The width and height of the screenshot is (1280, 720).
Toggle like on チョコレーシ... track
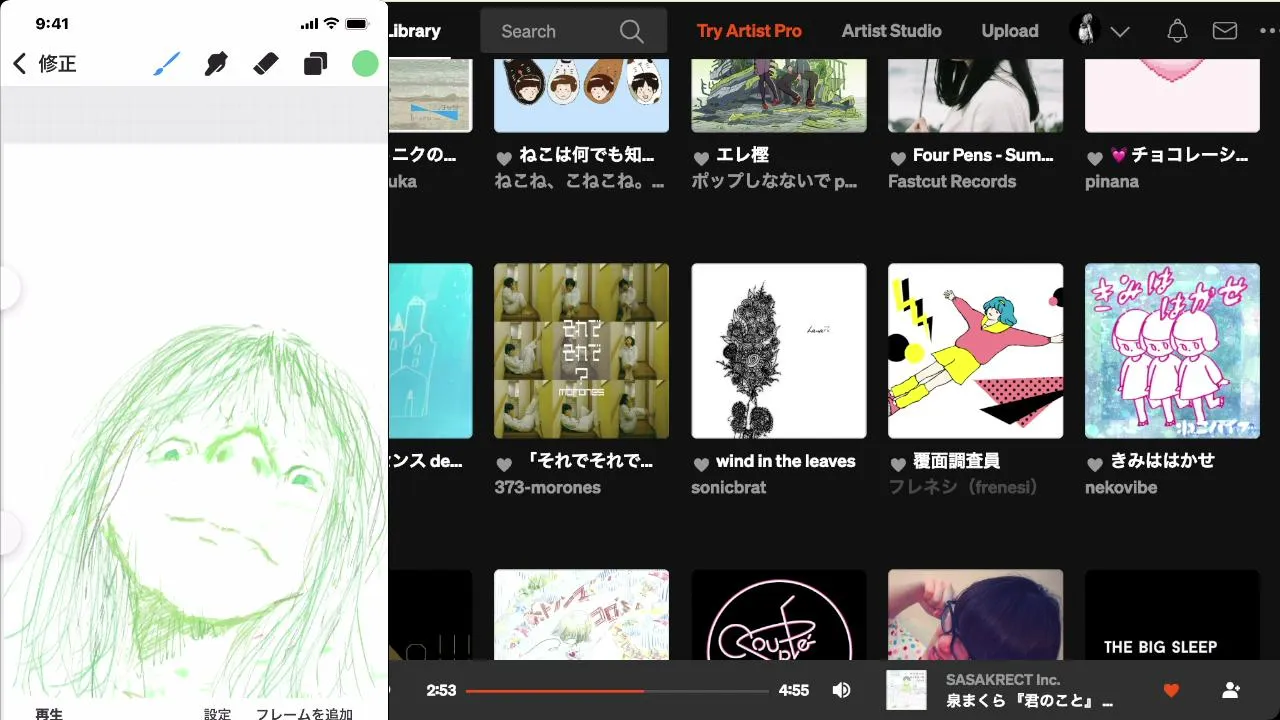1095,158
